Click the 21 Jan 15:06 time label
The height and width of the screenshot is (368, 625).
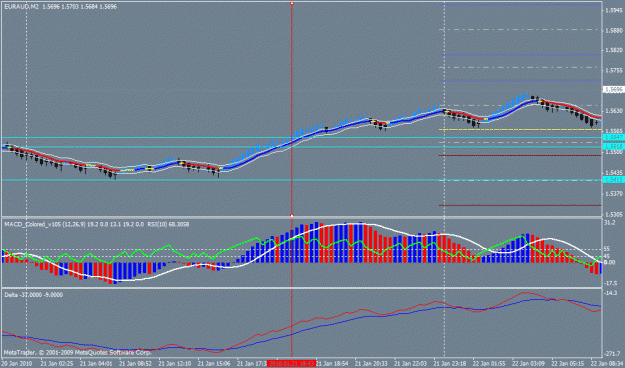pos(214,364)
